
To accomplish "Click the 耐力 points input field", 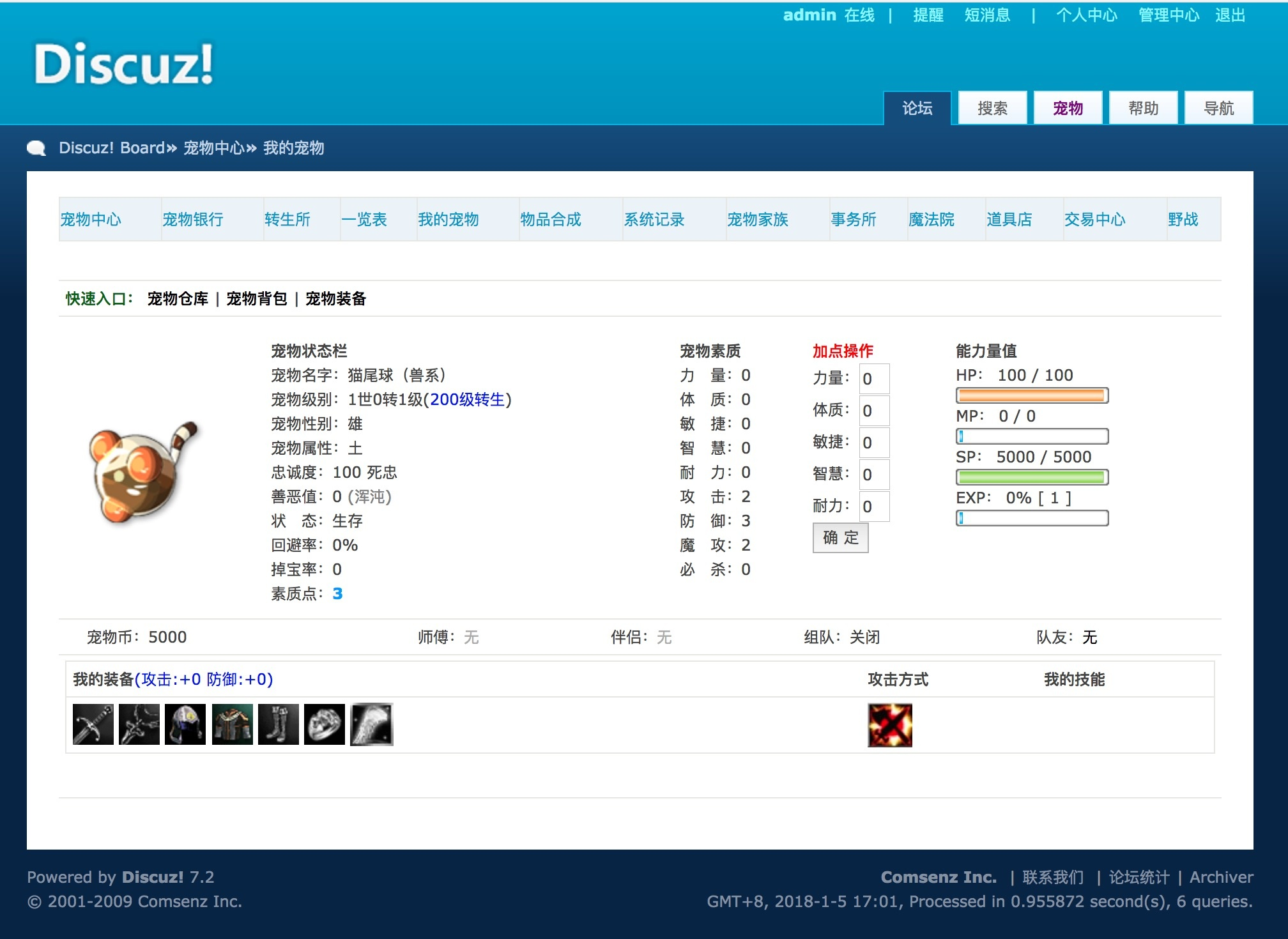I will point(873,507).
